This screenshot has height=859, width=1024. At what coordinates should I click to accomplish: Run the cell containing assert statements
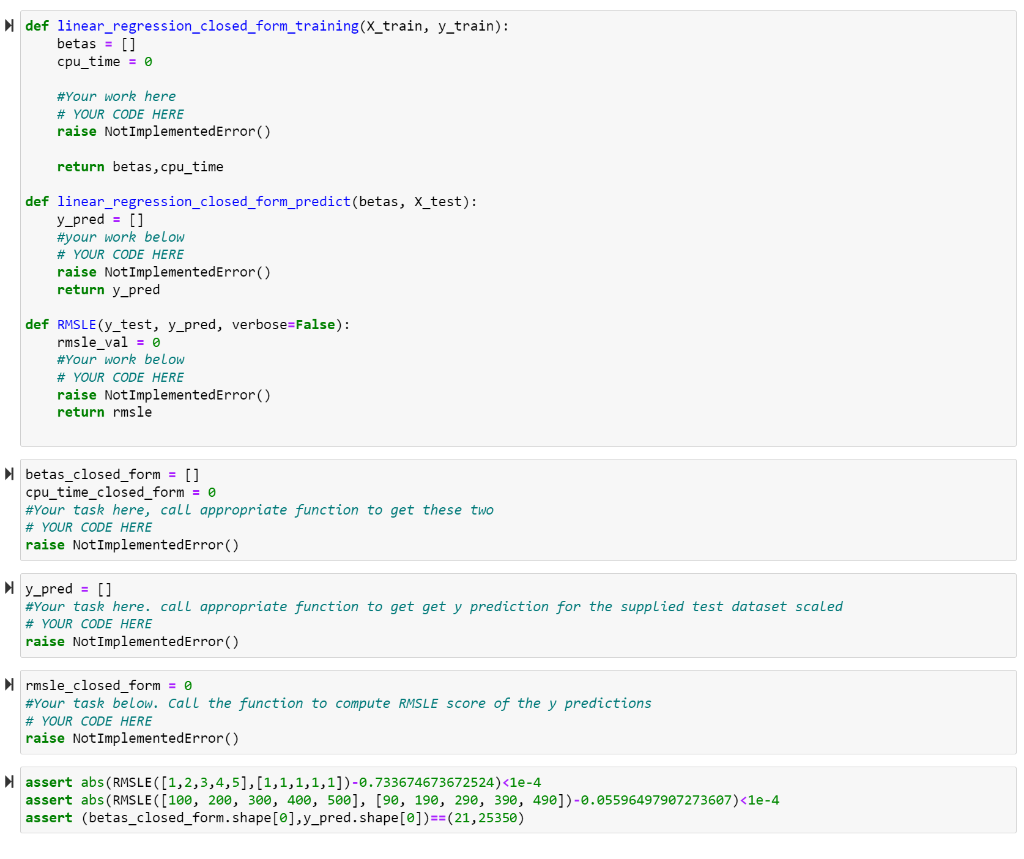coord(9,781)
